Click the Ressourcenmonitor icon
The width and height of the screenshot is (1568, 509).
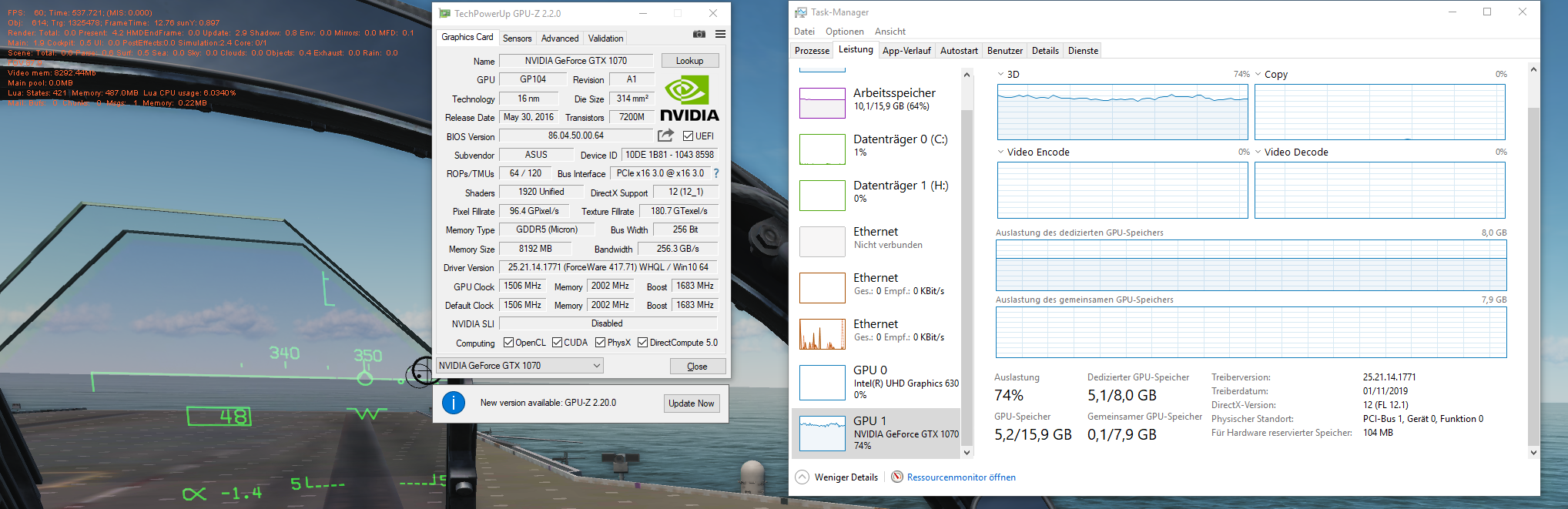pos(897,477)
